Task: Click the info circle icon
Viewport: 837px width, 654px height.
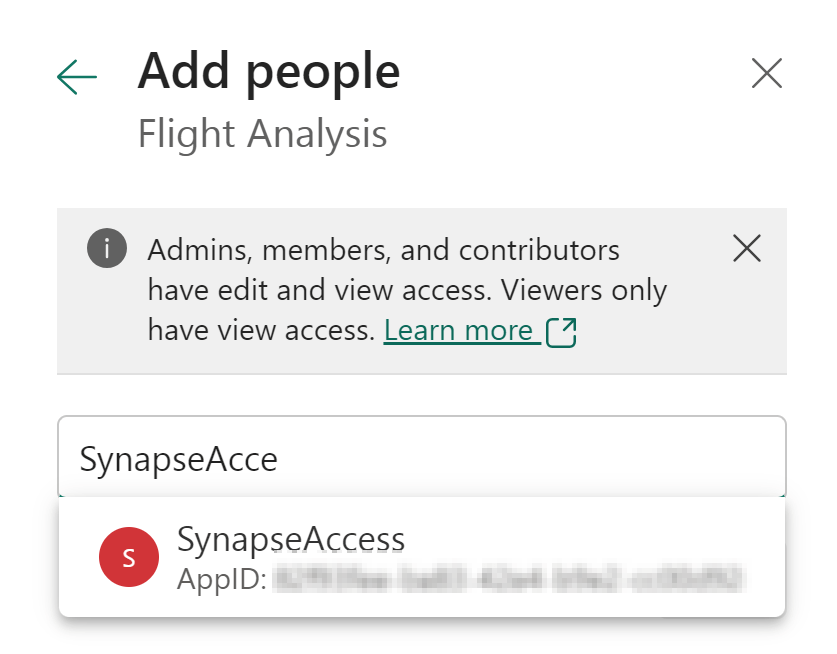Action: [107, 248]
